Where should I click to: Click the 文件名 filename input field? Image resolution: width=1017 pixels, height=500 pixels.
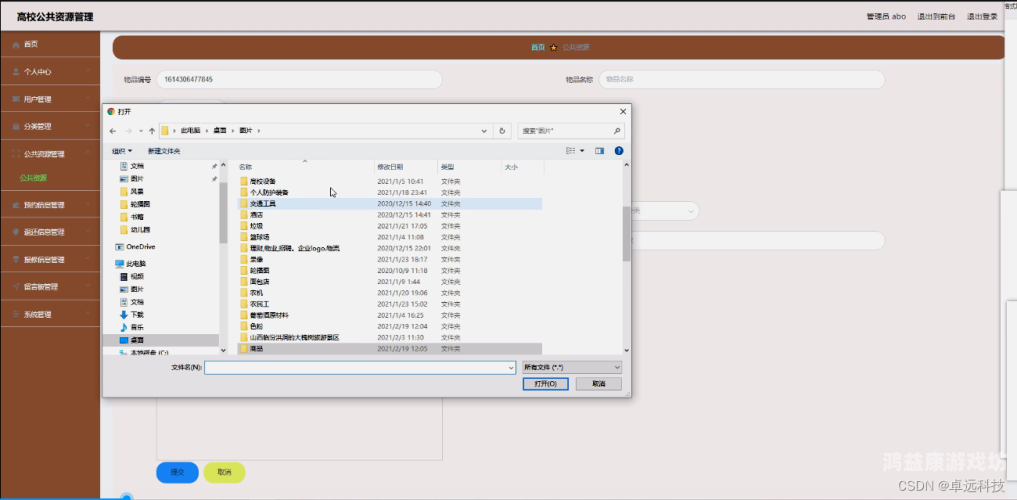[x=358, y=368]
